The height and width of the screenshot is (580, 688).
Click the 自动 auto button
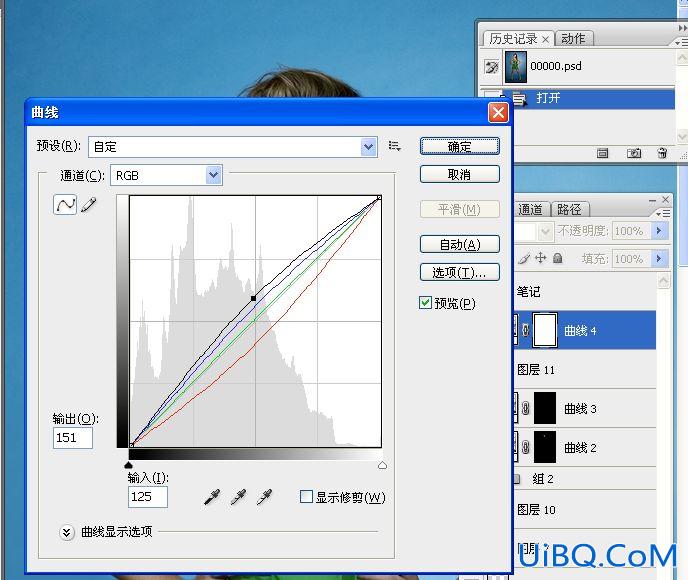pos(459,244)
